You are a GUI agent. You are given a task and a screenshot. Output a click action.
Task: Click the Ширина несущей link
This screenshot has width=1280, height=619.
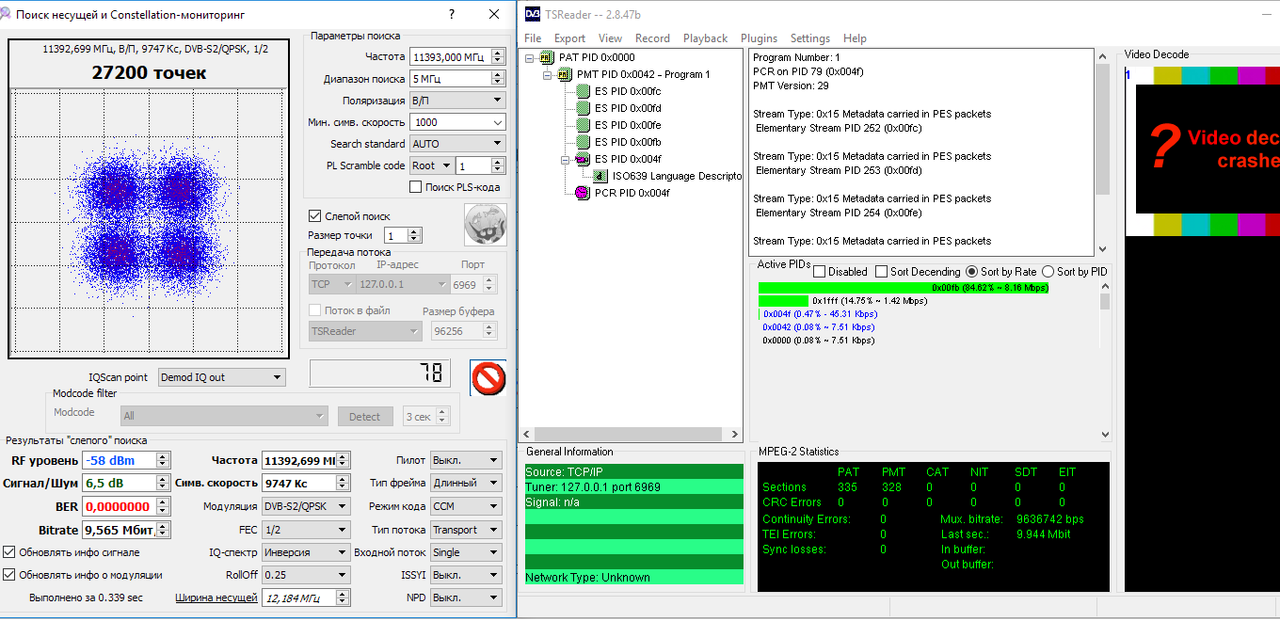[216, 598]
